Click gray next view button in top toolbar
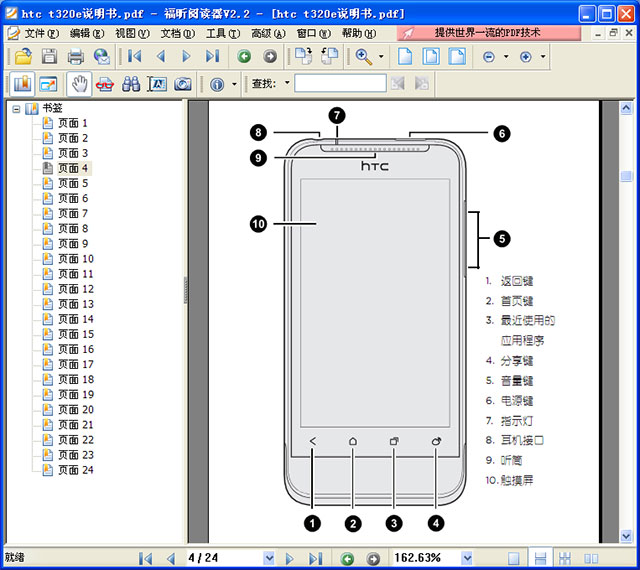 point(270,56)
